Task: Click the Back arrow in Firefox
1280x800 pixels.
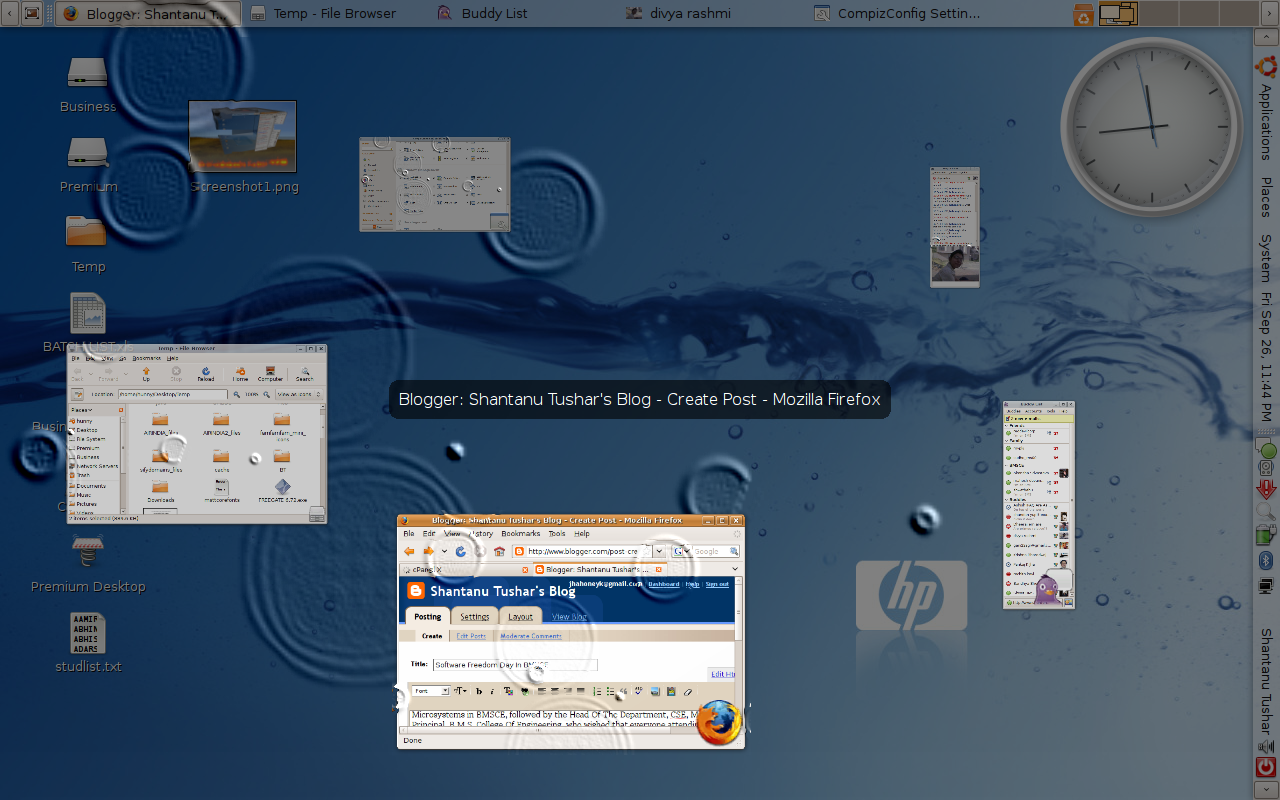Action: point(409,551)
